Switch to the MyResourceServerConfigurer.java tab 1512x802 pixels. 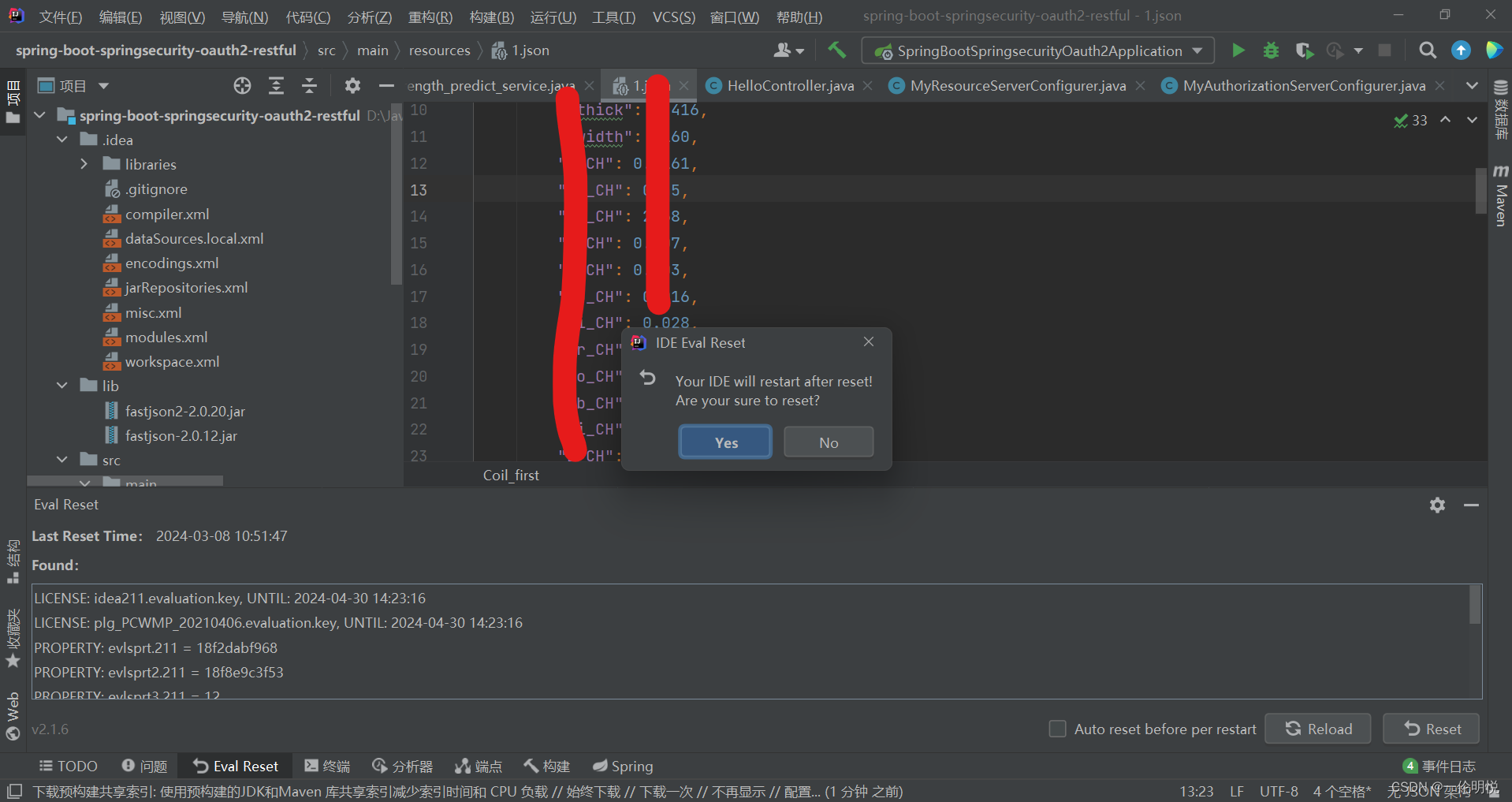(x=1016, y=85)
